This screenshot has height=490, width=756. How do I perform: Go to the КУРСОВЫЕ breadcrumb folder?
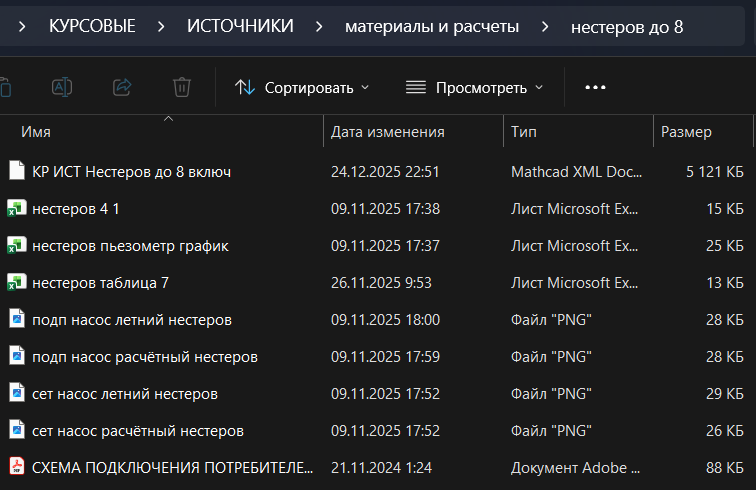tap(92, 27)
